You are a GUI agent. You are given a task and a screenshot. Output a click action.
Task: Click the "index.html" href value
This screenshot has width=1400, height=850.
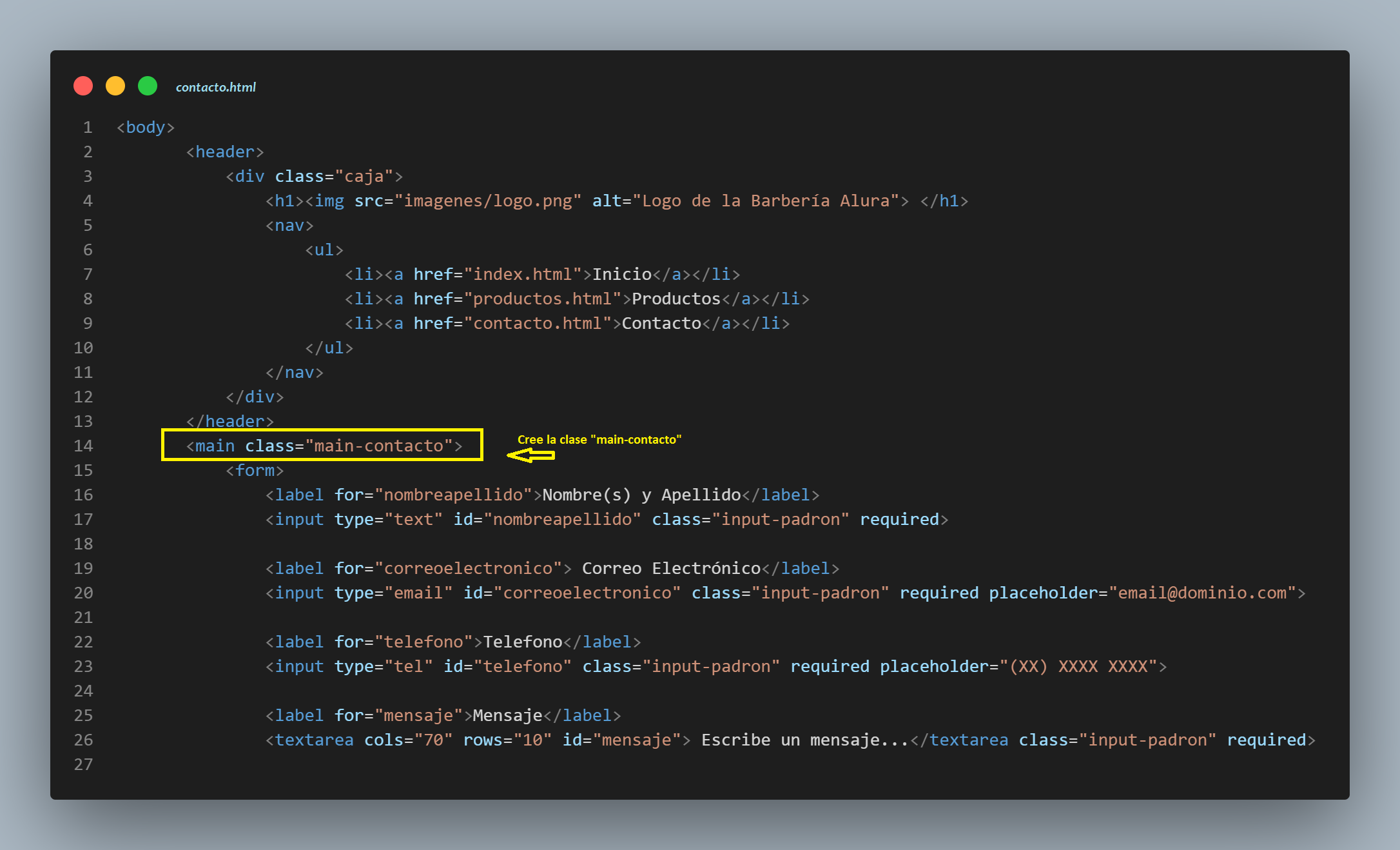tap(523, 274)
